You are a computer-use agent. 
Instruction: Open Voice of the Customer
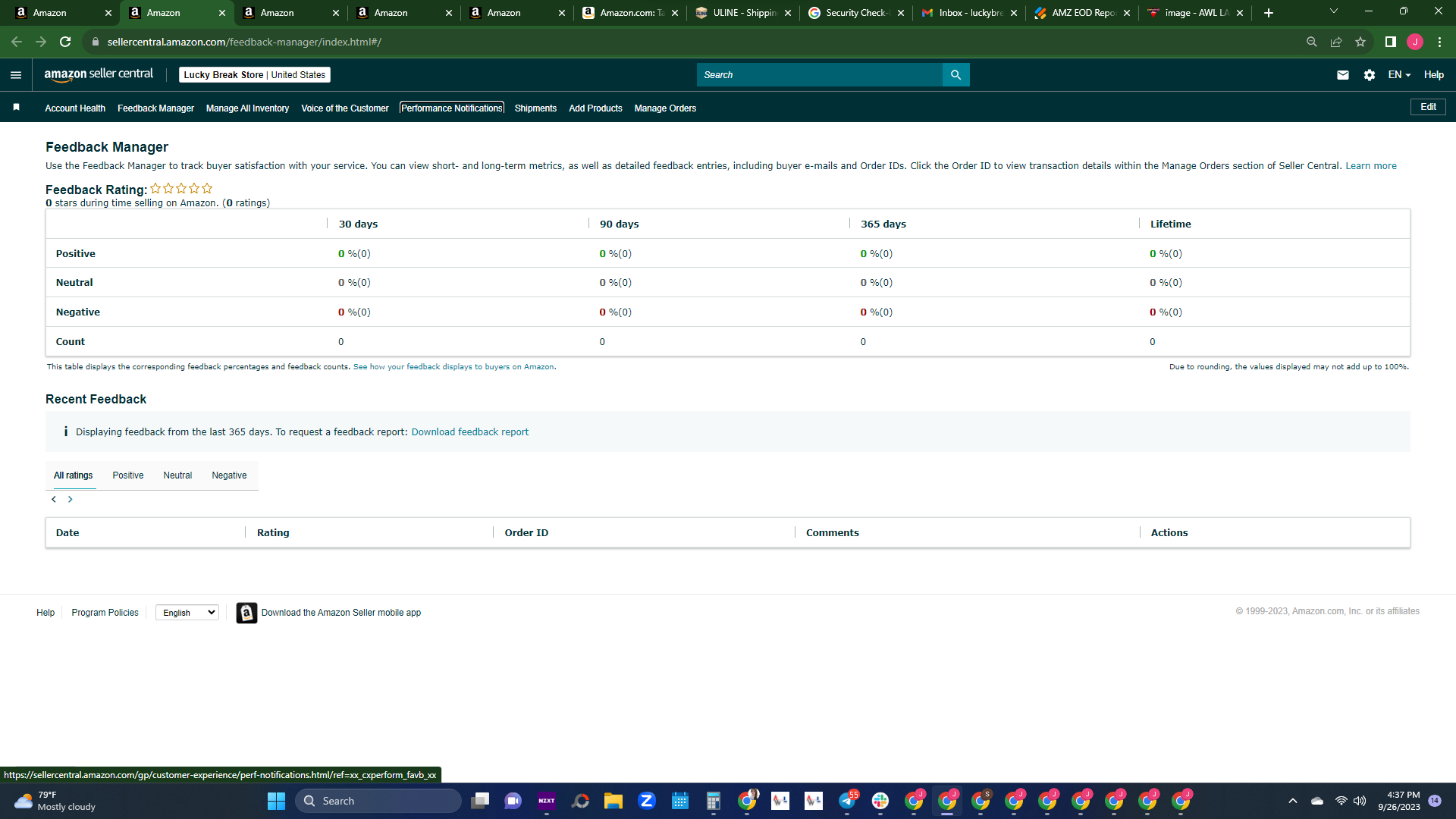[x=345, y=108]
